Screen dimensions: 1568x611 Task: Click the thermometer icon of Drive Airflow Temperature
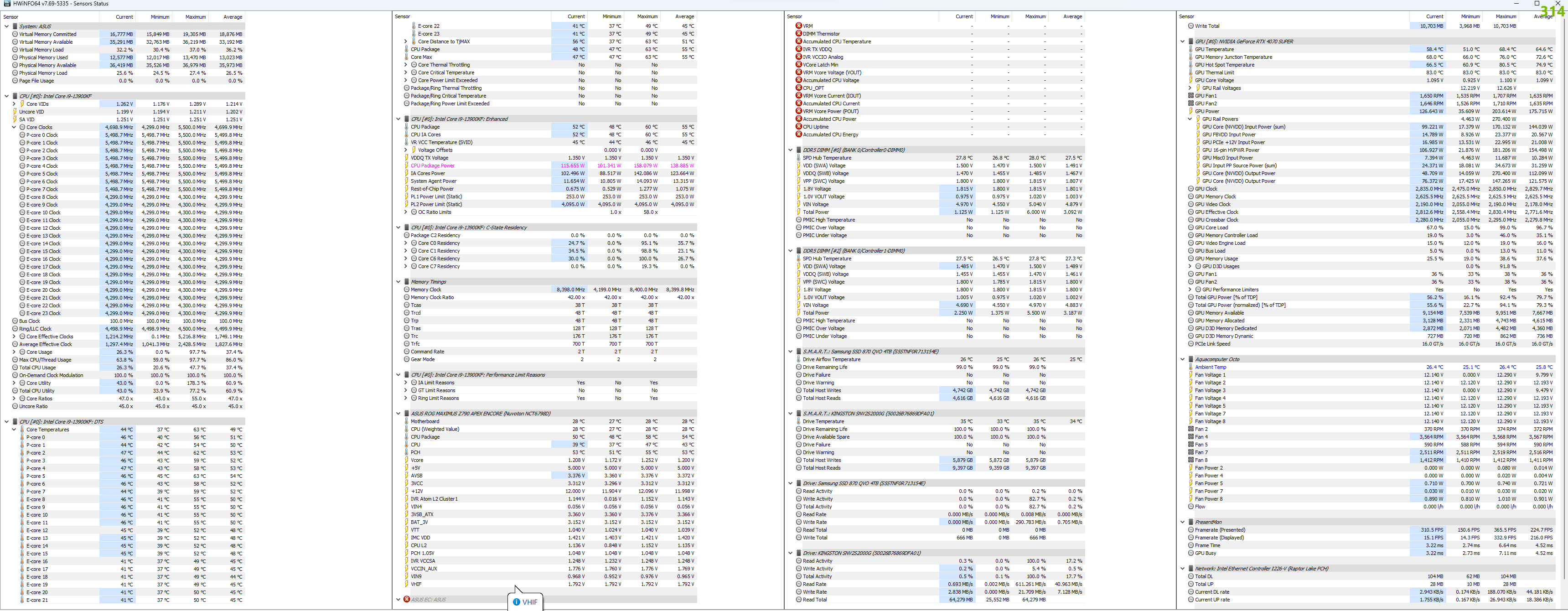click(x=799, y=360)
